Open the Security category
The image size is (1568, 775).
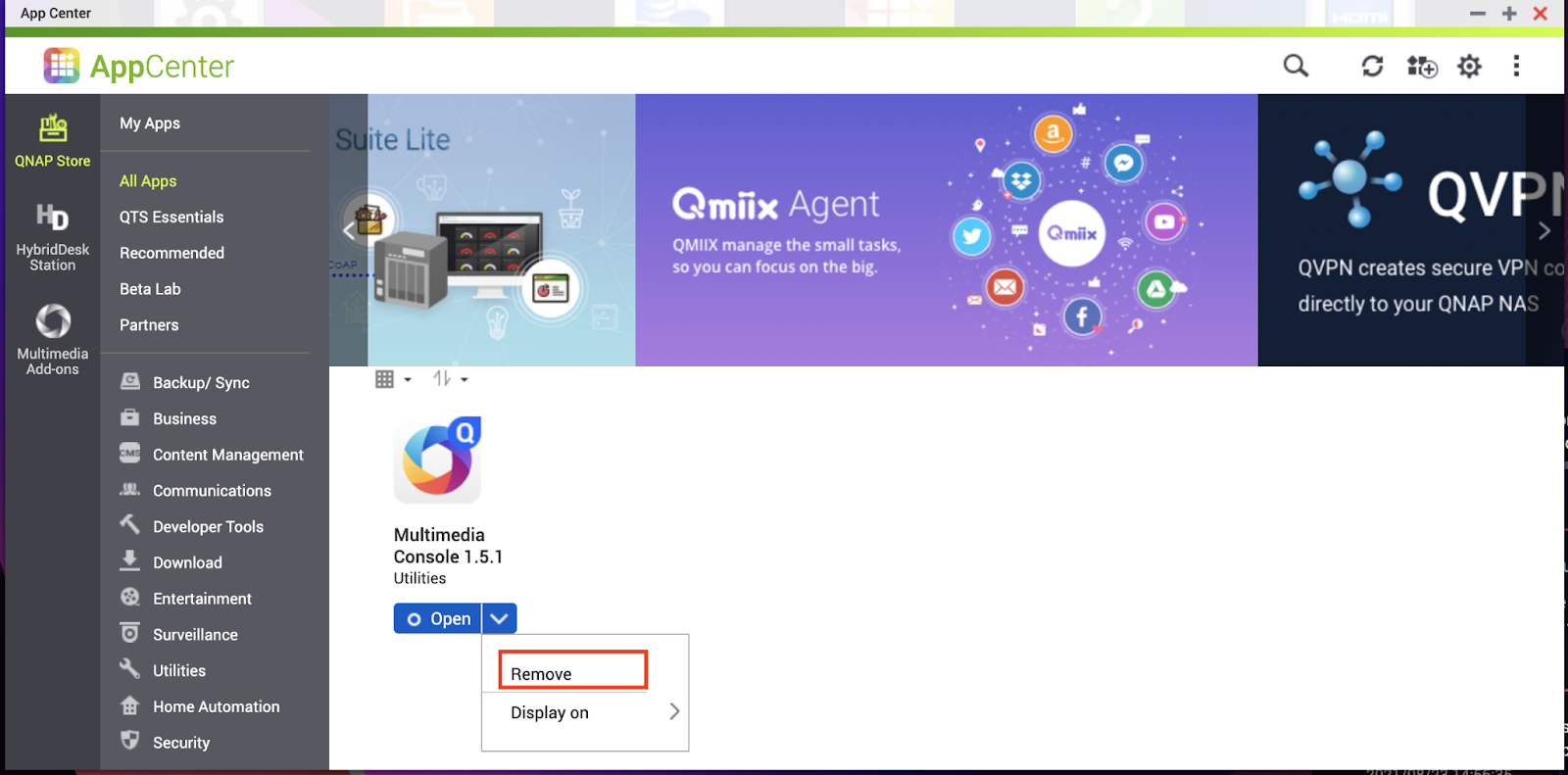[165, 743]
